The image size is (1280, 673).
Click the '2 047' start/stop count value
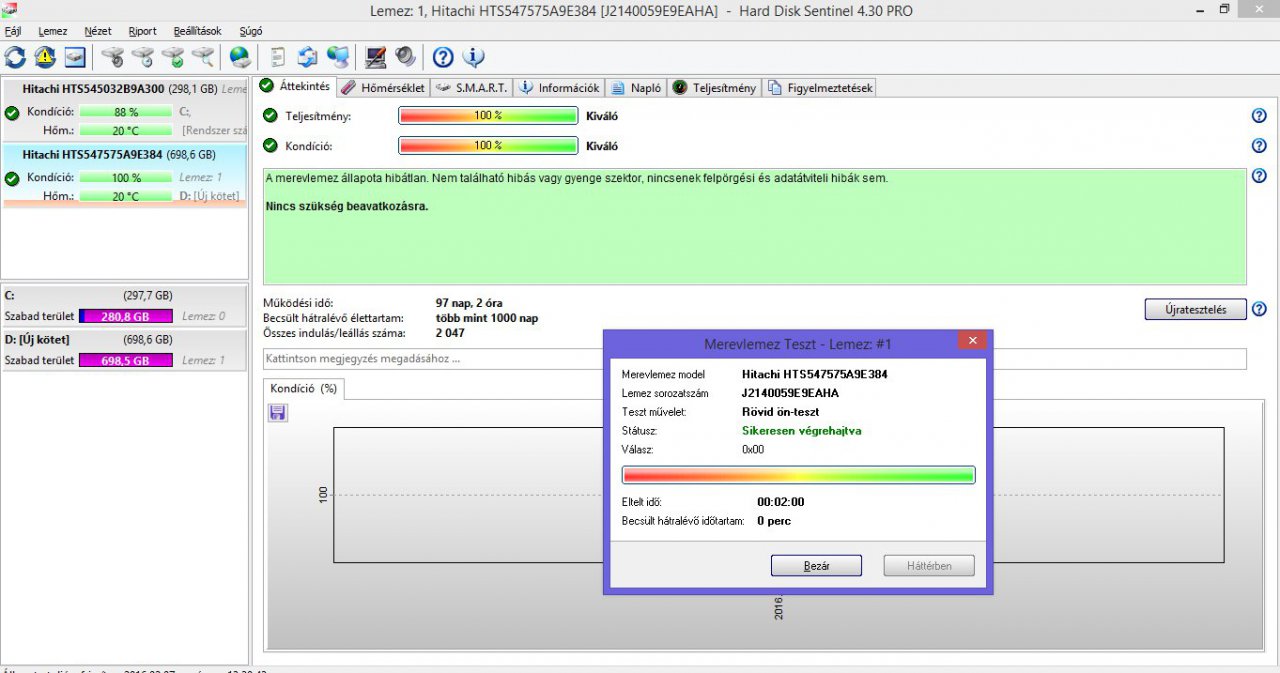point(450,333)
